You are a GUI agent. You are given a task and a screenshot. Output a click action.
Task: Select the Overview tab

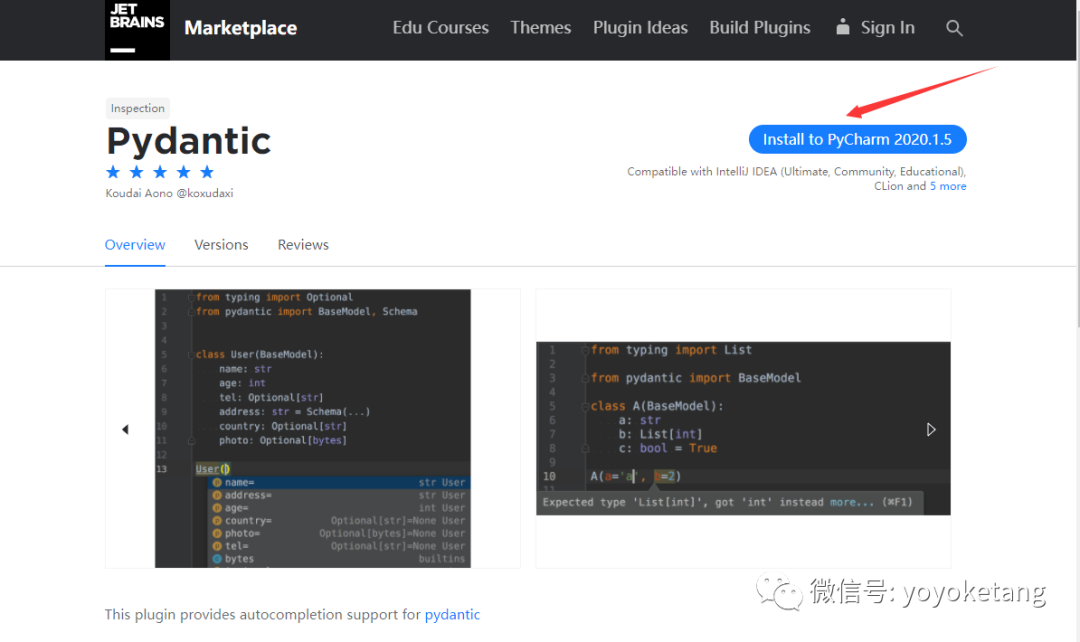click(x=135, y=245)
